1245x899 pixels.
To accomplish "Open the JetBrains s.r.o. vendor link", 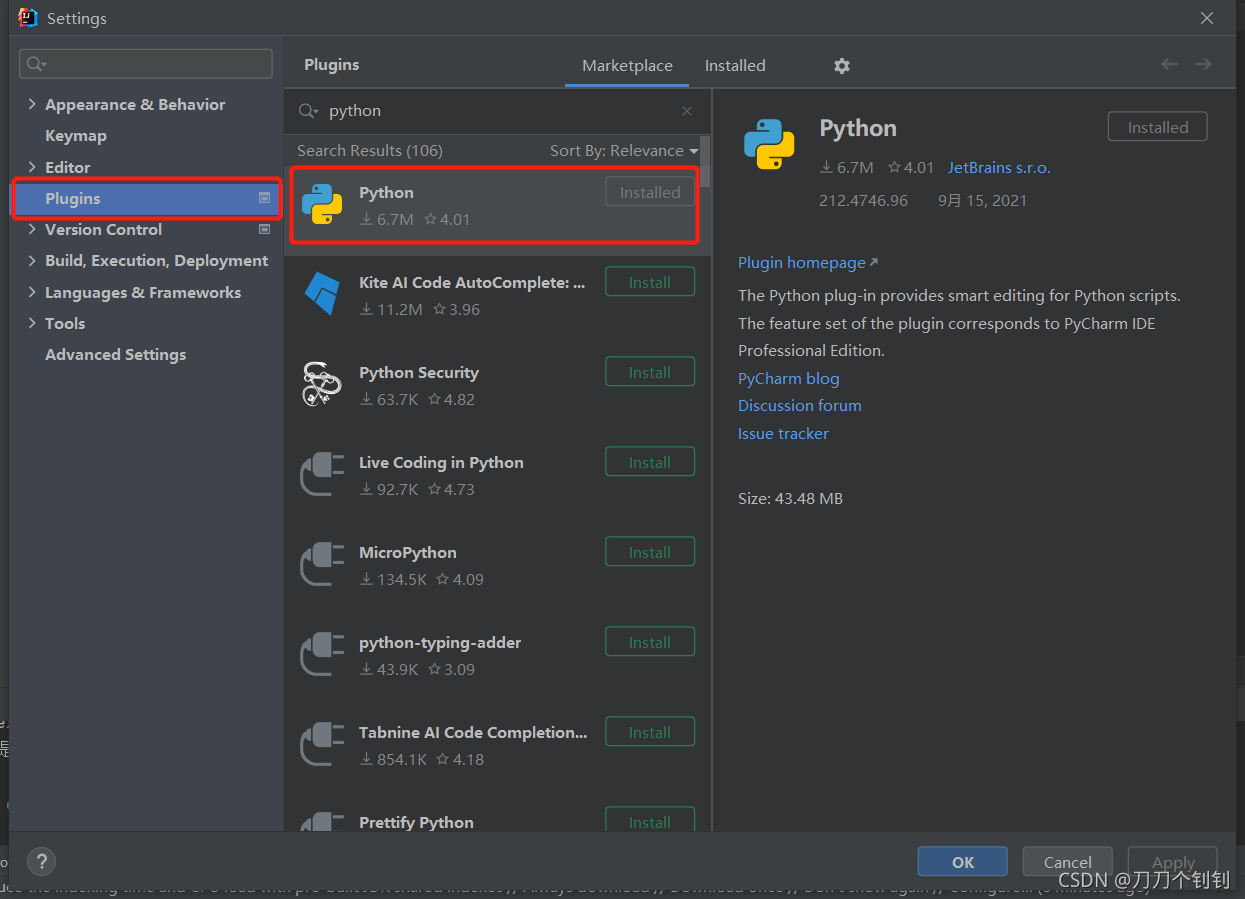I will [x=999, y=168].
